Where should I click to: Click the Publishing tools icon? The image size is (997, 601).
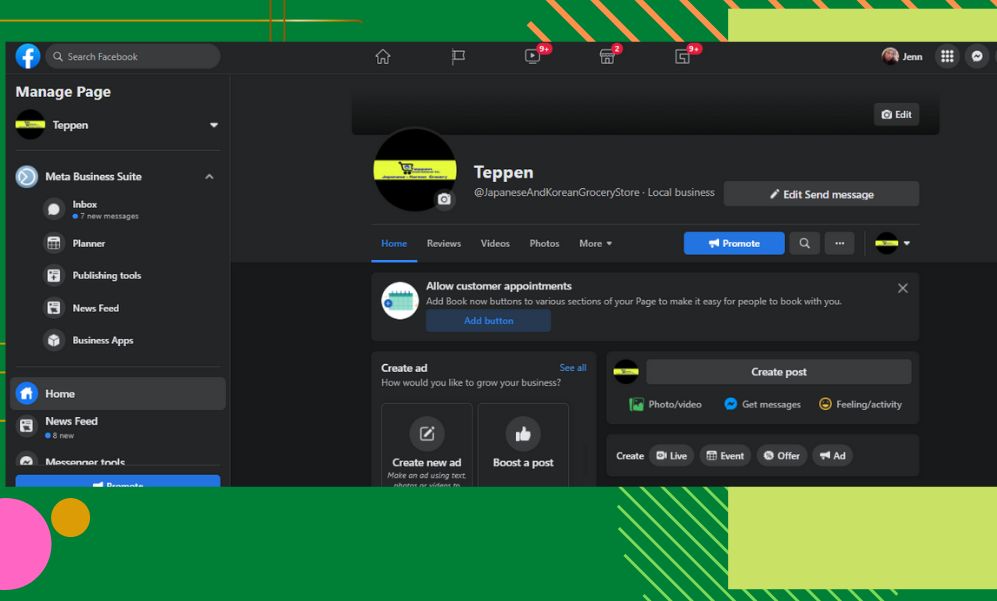[x=54, y=275]
